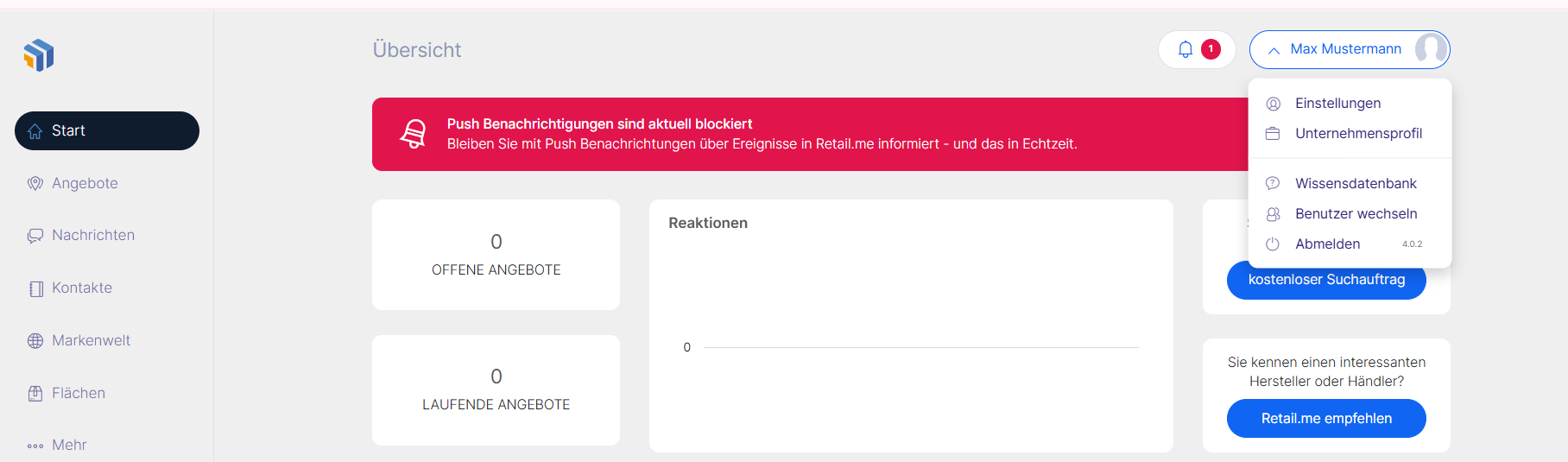Expand the Mehr sidebar menu
The height and width of the screenshot is (462, 1568).
[68, 446]
